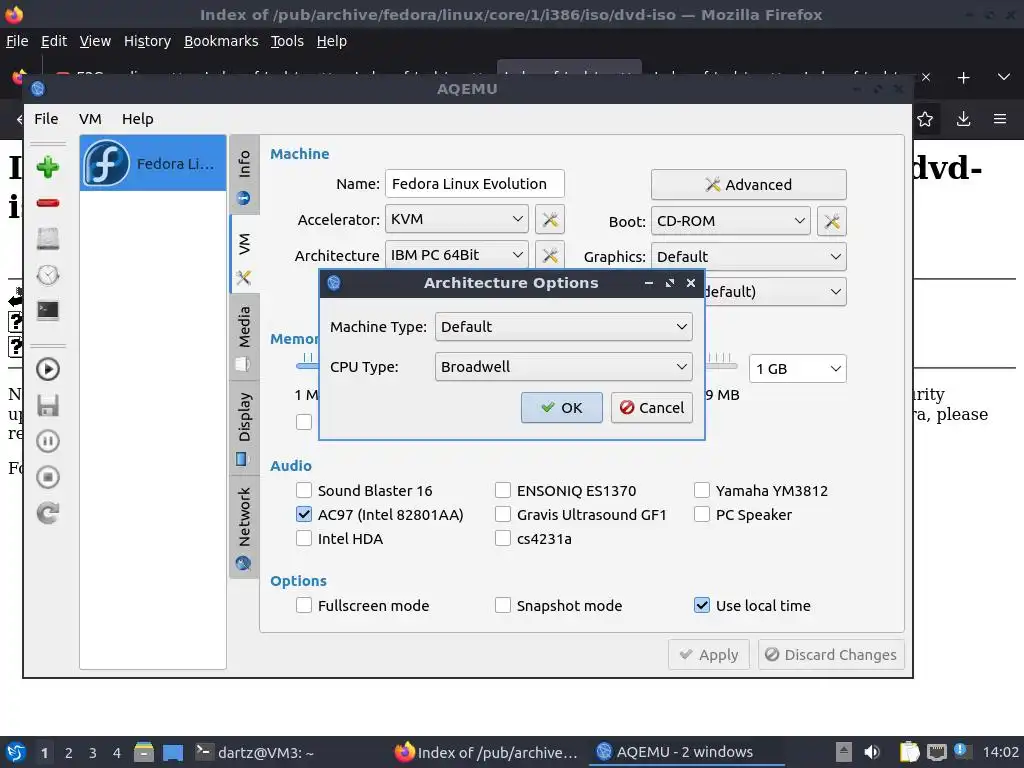Click show desktop icon in taskbar

click(x=173, y=752)
